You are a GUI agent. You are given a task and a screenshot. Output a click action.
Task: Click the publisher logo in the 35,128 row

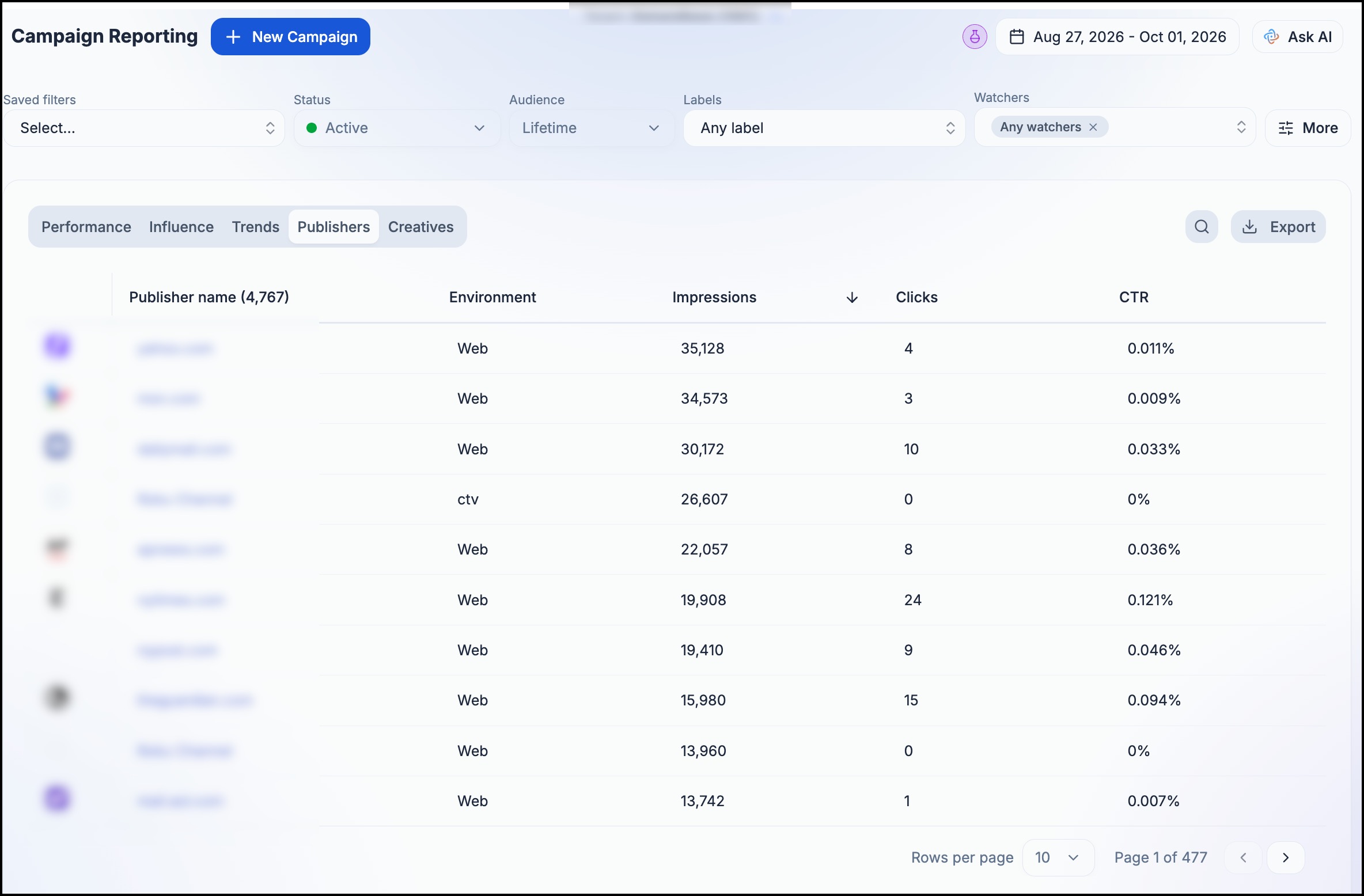point(57,347)
